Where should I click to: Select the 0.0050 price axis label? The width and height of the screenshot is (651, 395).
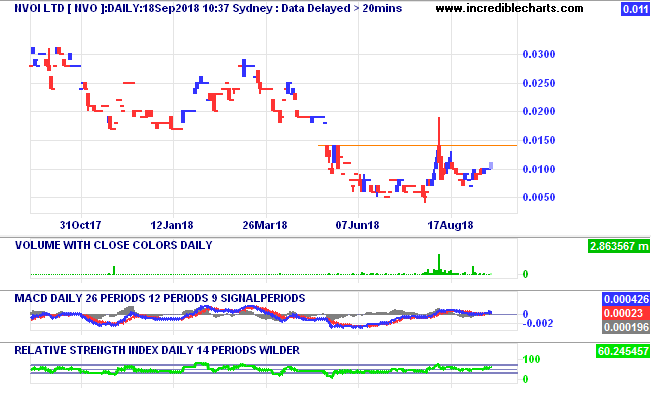[538, 197]
